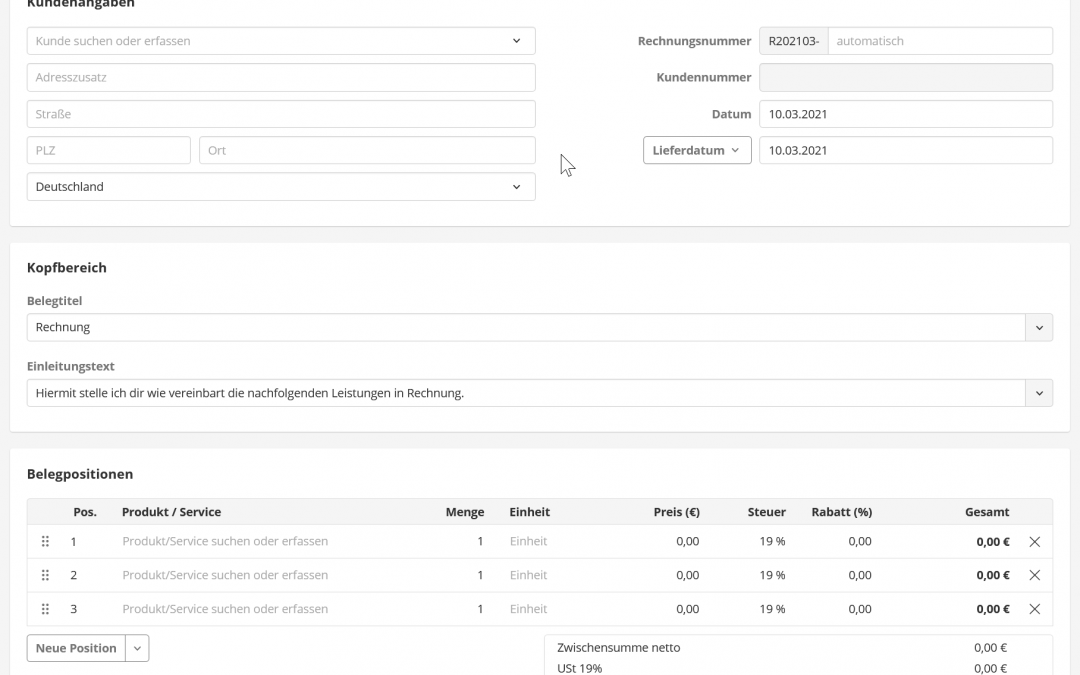Open the Lieferdatum type dropdown

click(x=697, y=150)
